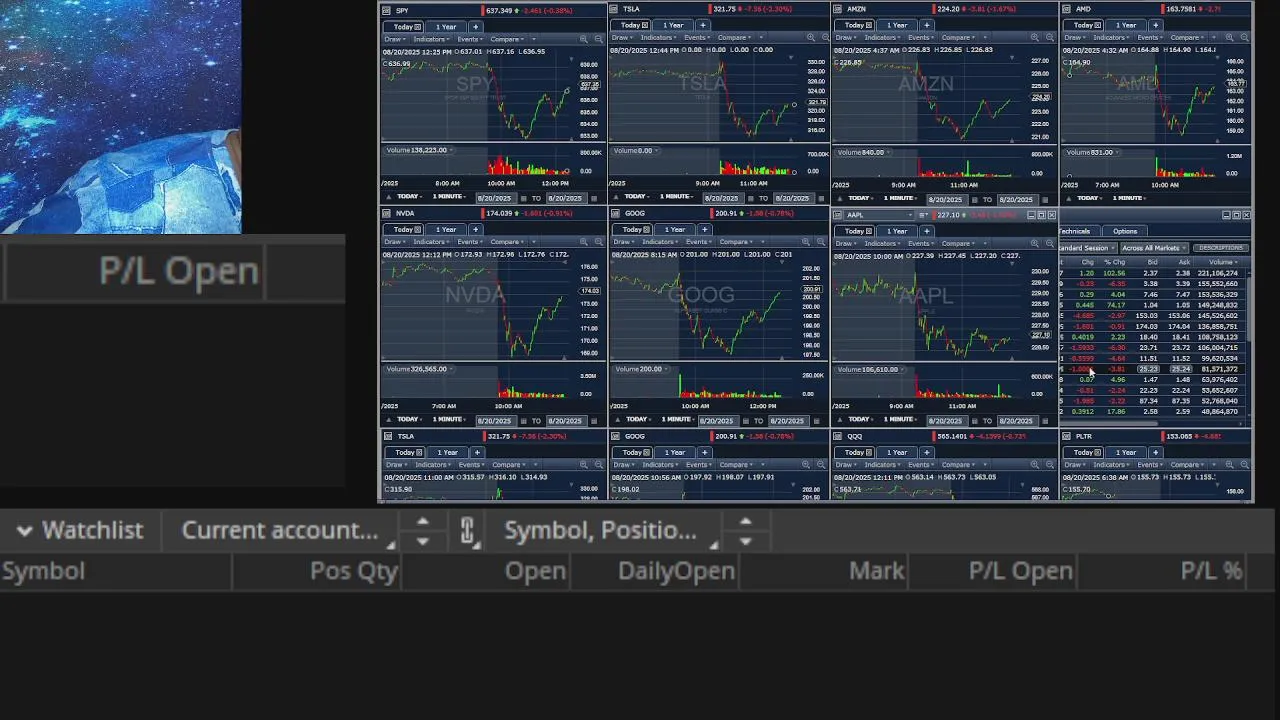Select 1 Year tab in GOOG middle chart

(x=675, y=230)
